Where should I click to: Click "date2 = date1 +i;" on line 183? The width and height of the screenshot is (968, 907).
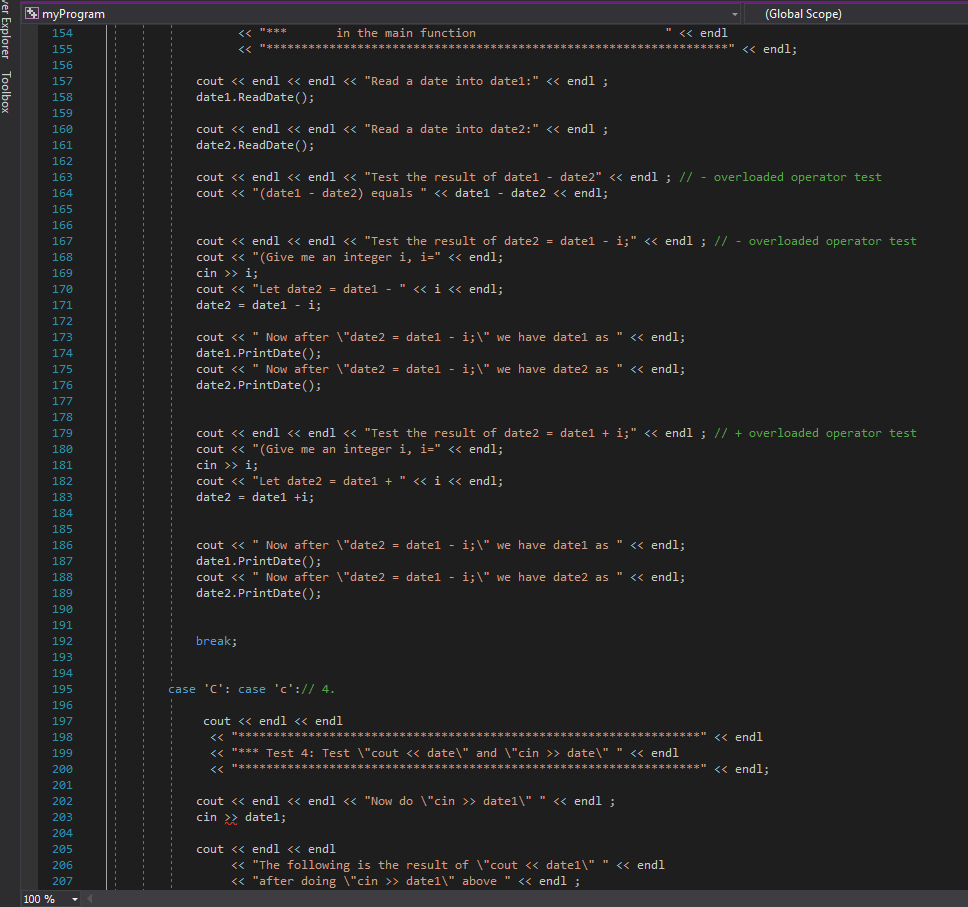(255, 497)
